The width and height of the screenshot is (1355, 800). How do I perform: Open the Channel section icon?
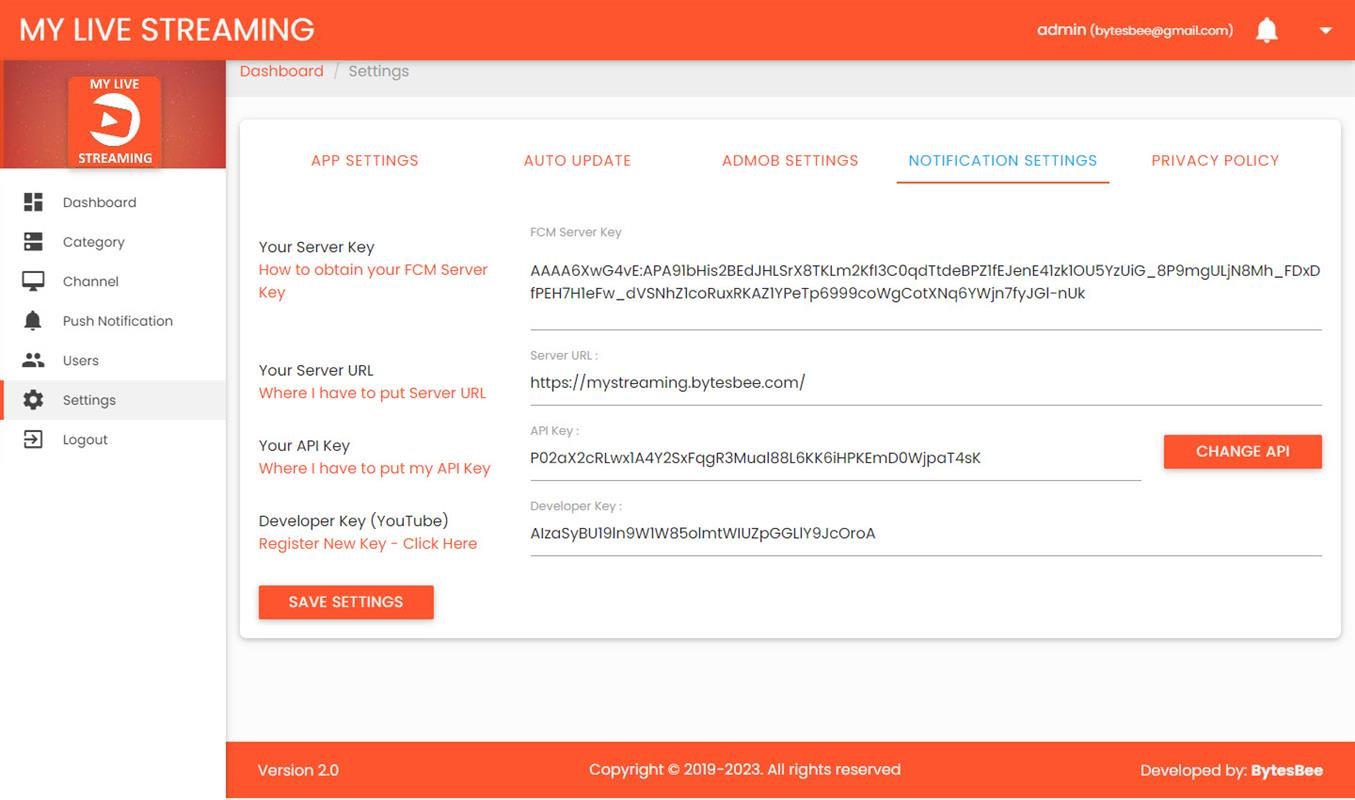pyautogui.click(x=33, y=281)
